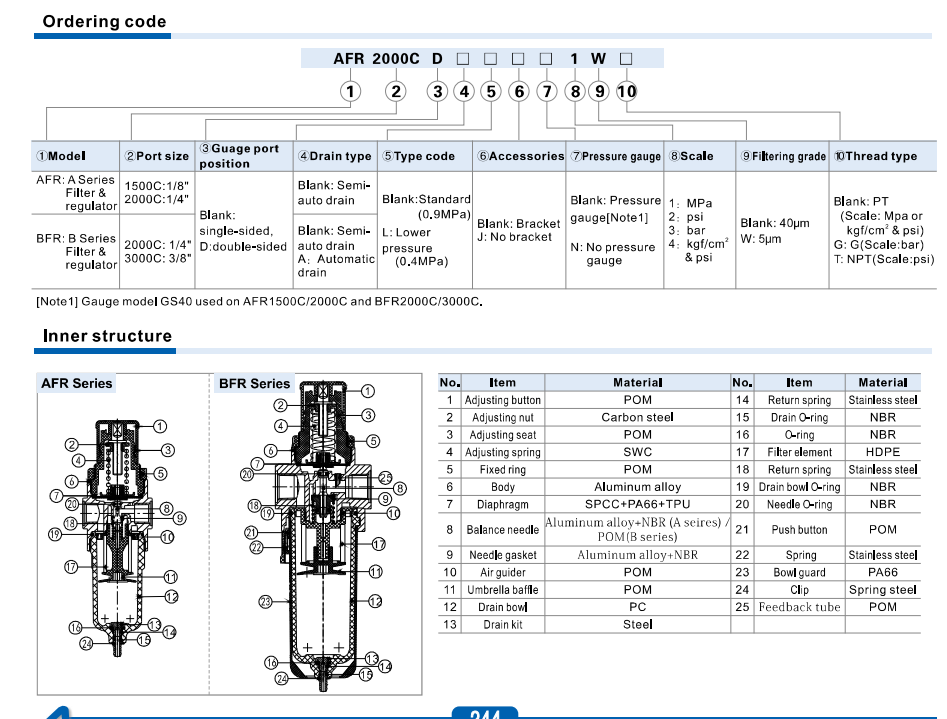947x719 pixels.
Task: Click the "Diaphragm" item cell
Action: coord(502,504)
